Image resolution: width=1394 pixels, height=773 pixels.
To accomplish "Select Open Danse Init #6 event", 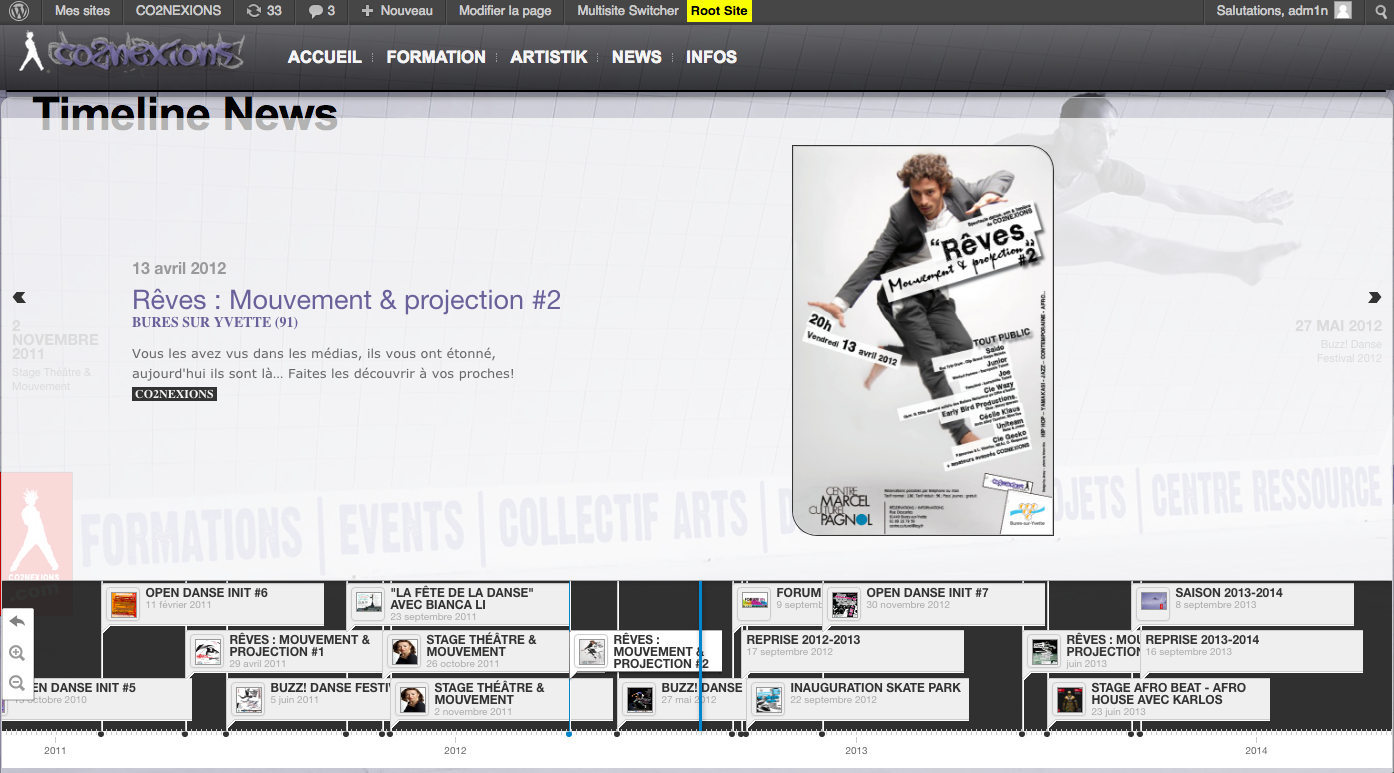I will (x=213, y=604).
